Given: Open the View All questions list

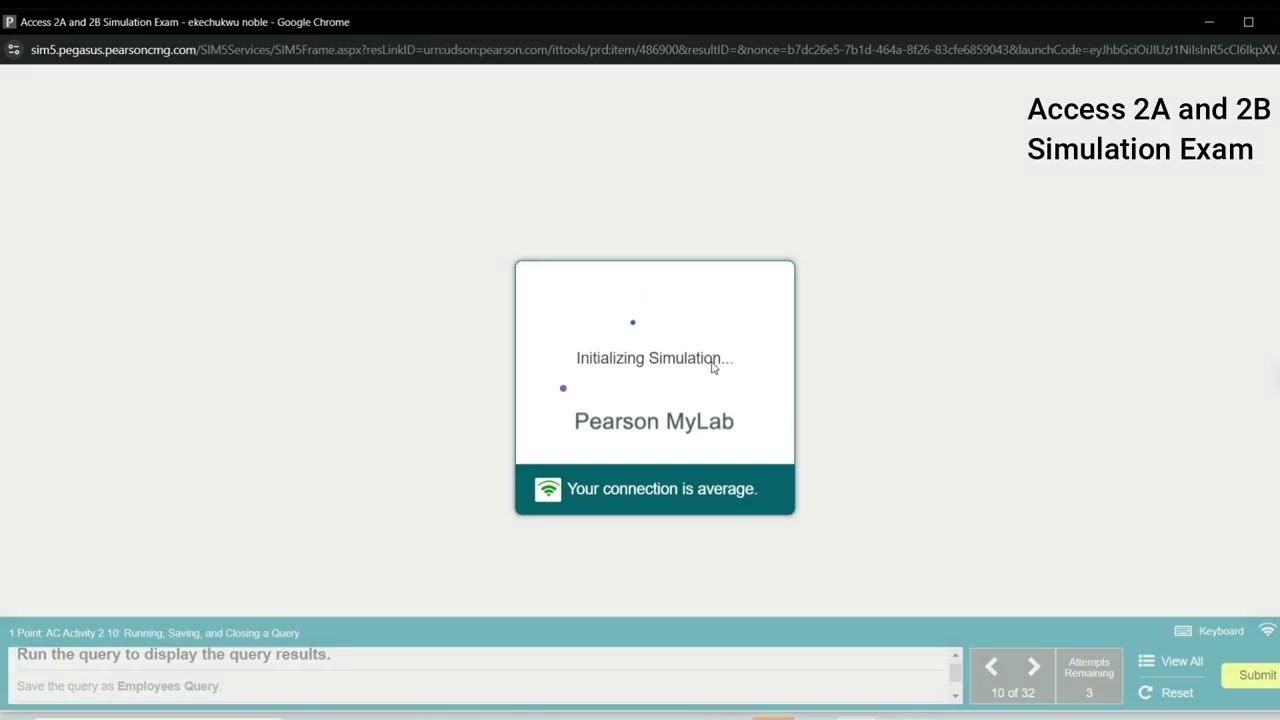Looking at the screenshot, I should [1170, 661].
